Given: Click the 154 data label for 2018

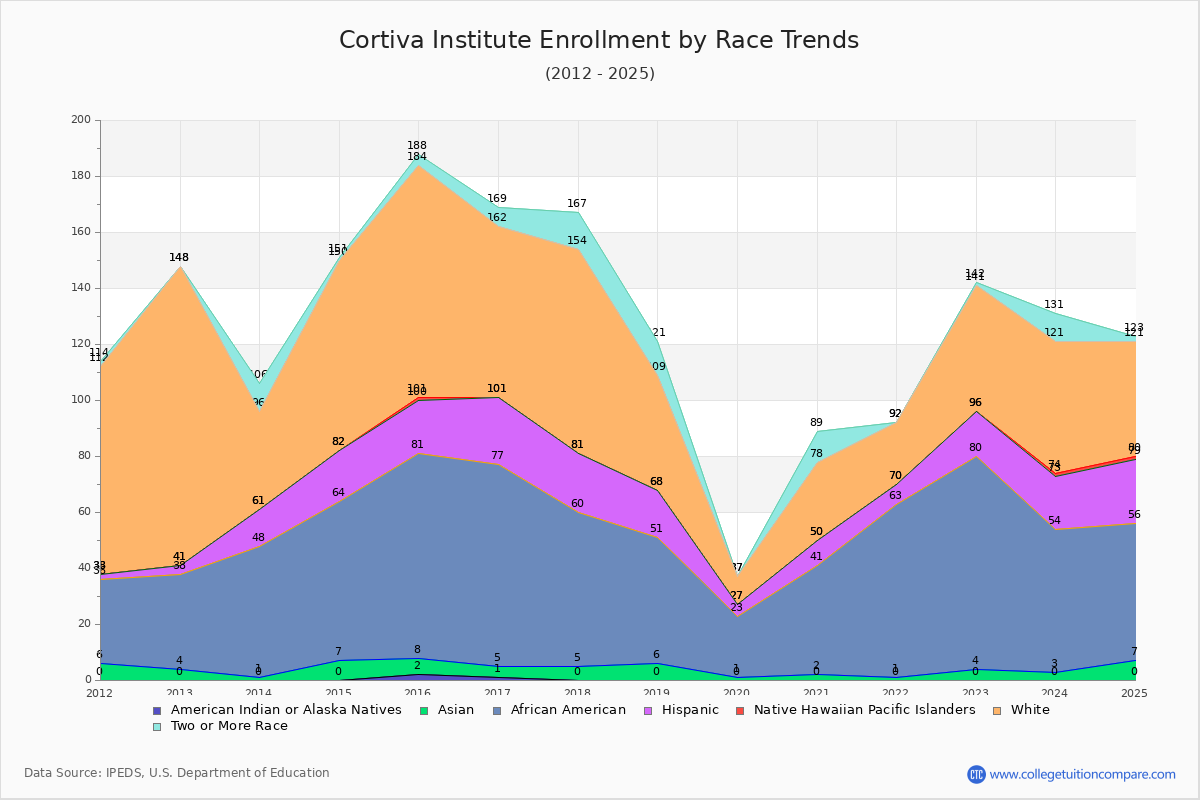Looking at the screenshot, I should coord(577,241).
